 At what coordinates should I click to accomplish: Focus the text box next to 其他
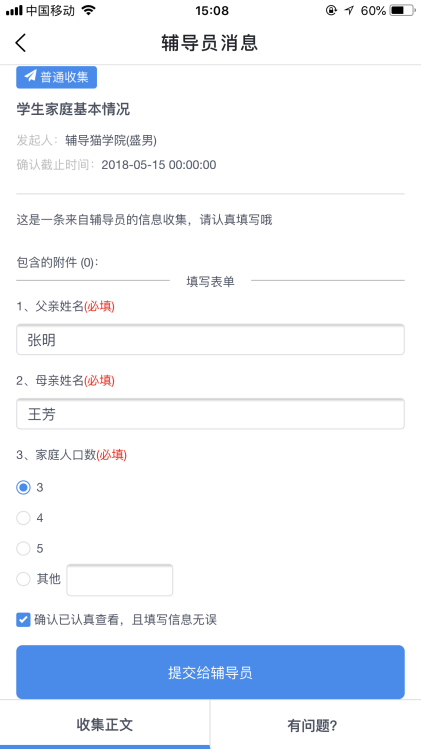click(119, 580)
